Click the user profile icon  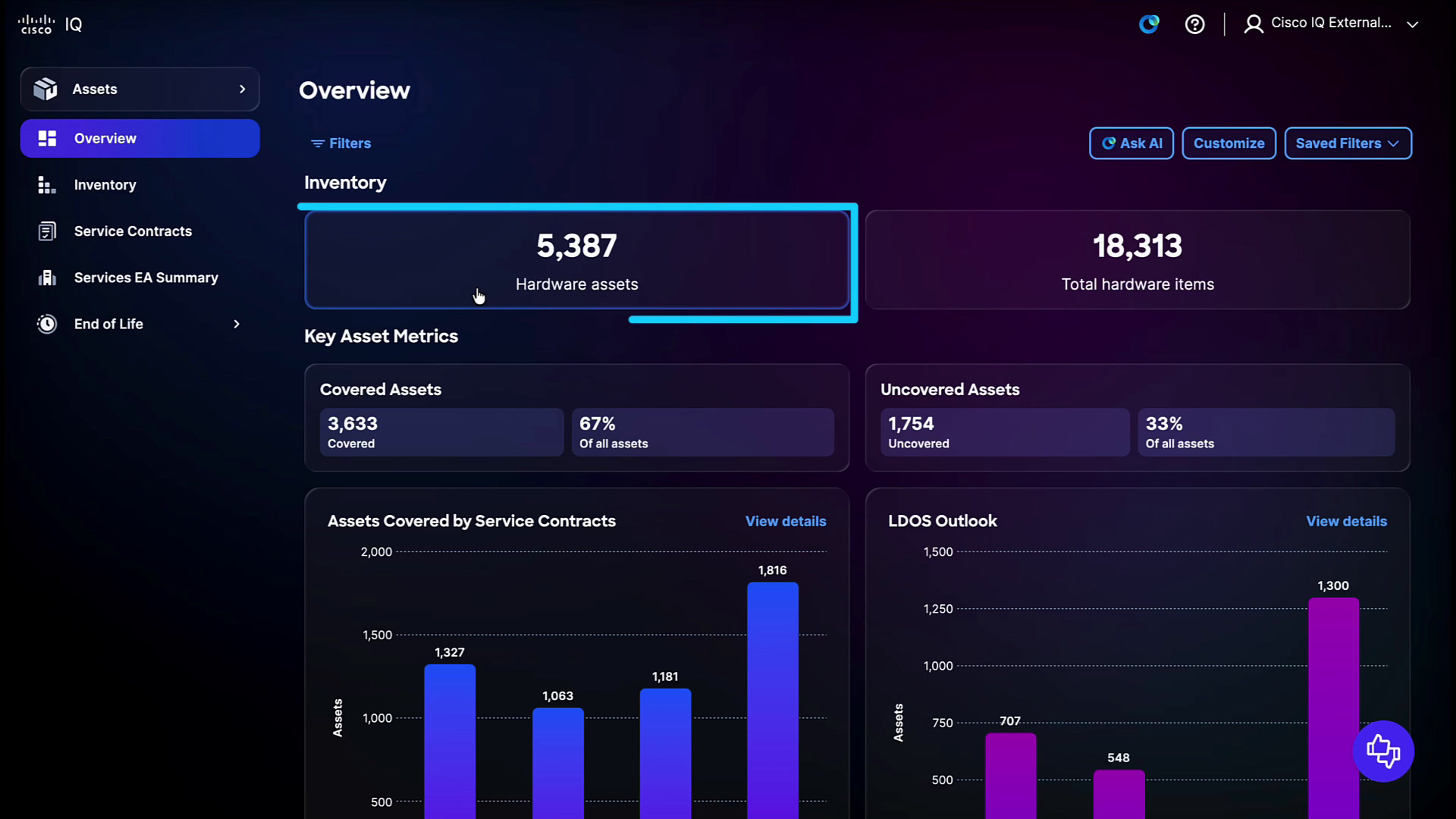[x=1254, y=24]
